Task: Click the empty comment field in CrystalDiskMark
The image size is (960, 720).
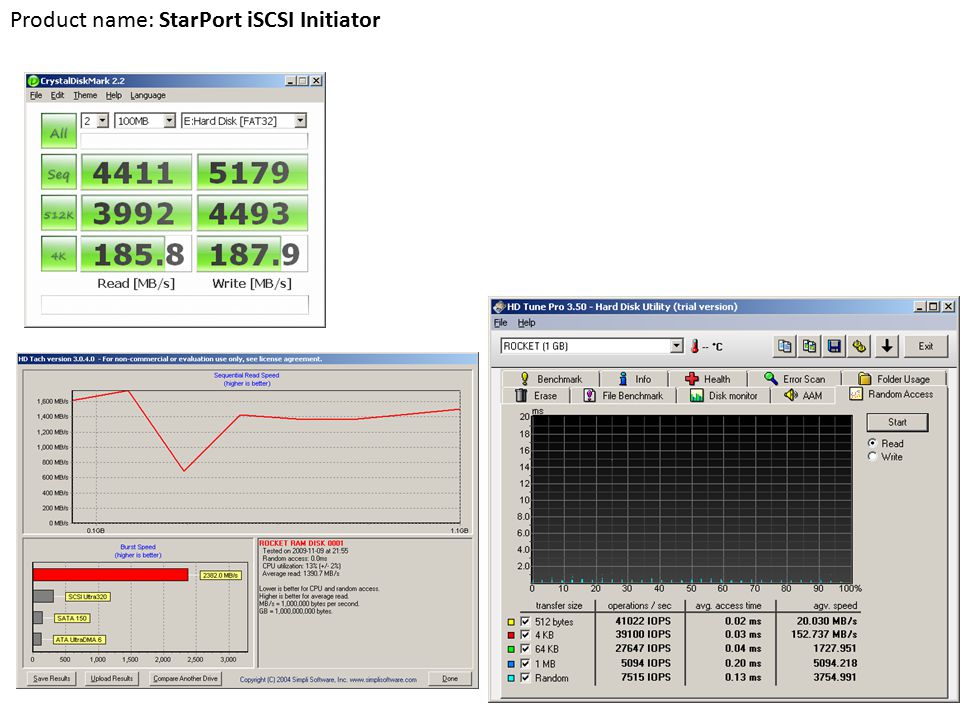Action: (174, 304)
